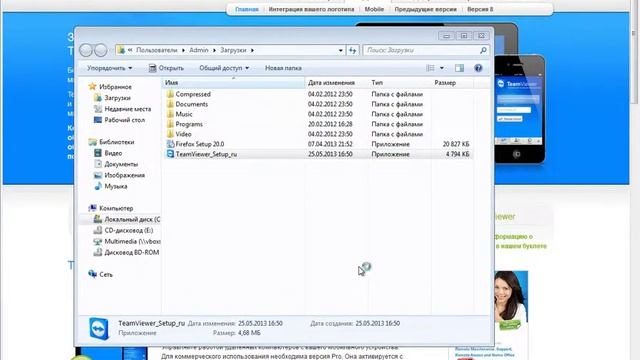The height and width of the screenshot is (360, 640).
Task: Click the Изображения library icon
Action: click(x=98, y=175)
